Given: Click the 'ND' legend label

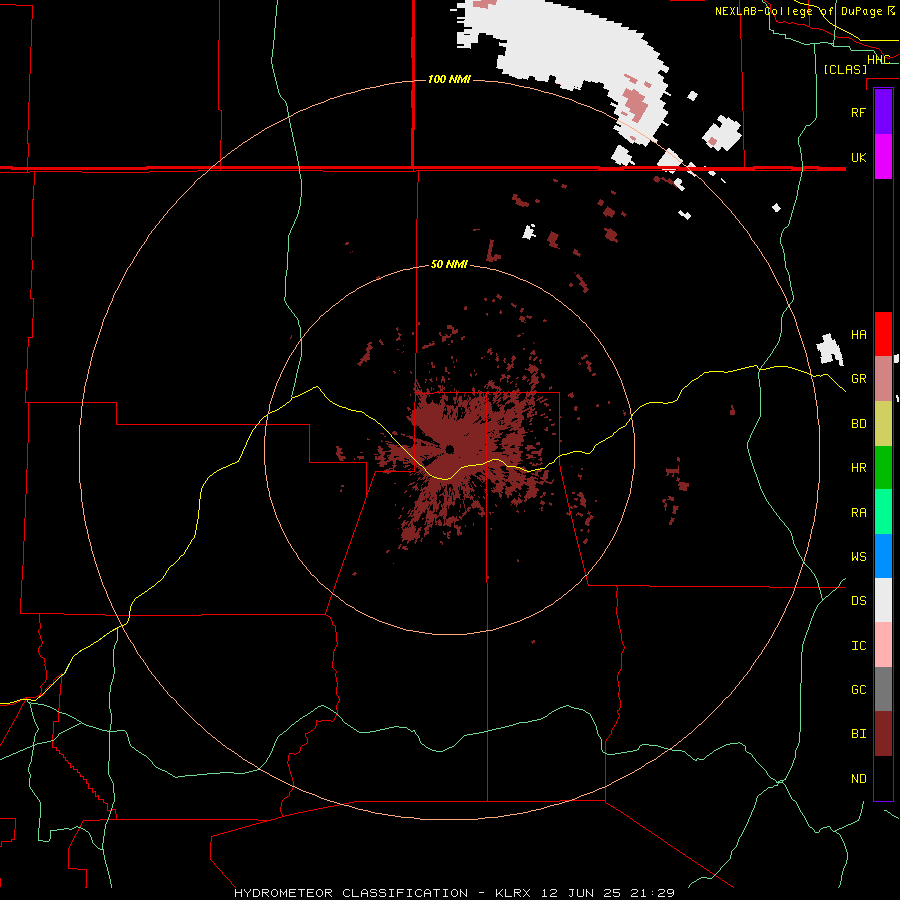Looking at the screenshot, I should pos(858,779).
